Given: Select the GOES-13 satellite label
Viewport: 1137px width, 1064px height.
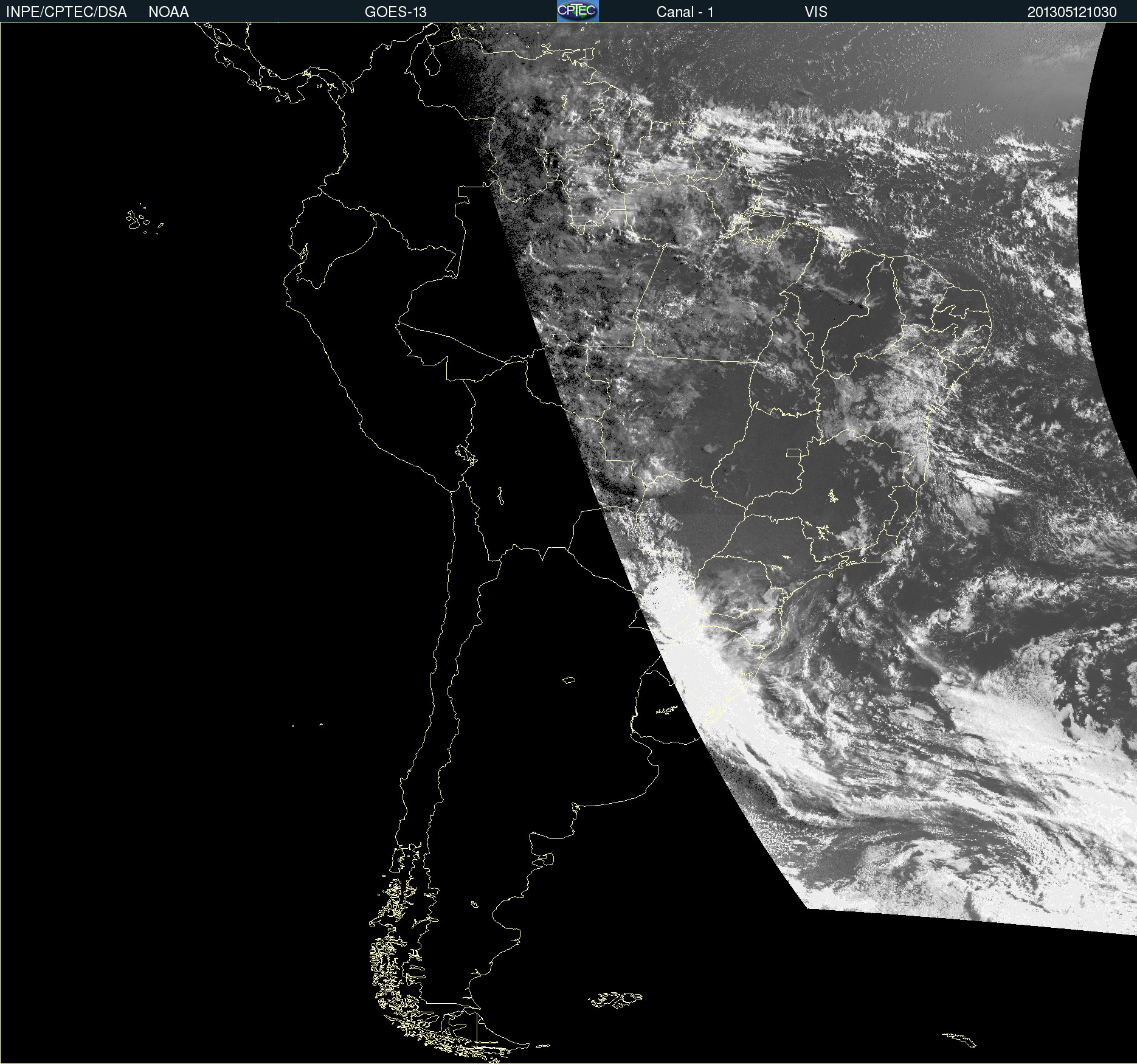Looking at the screenshot, I should 395,12.
